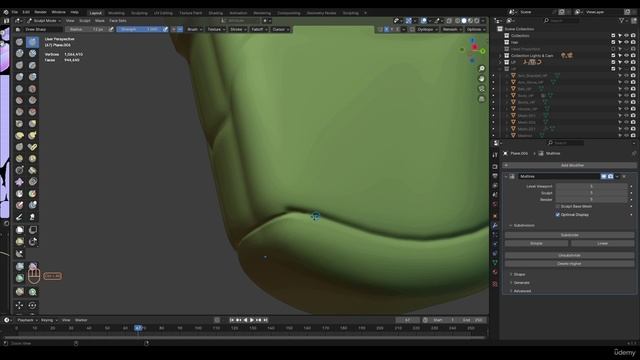
Task: Click the Delete Higher button
Action: (570, 264)
